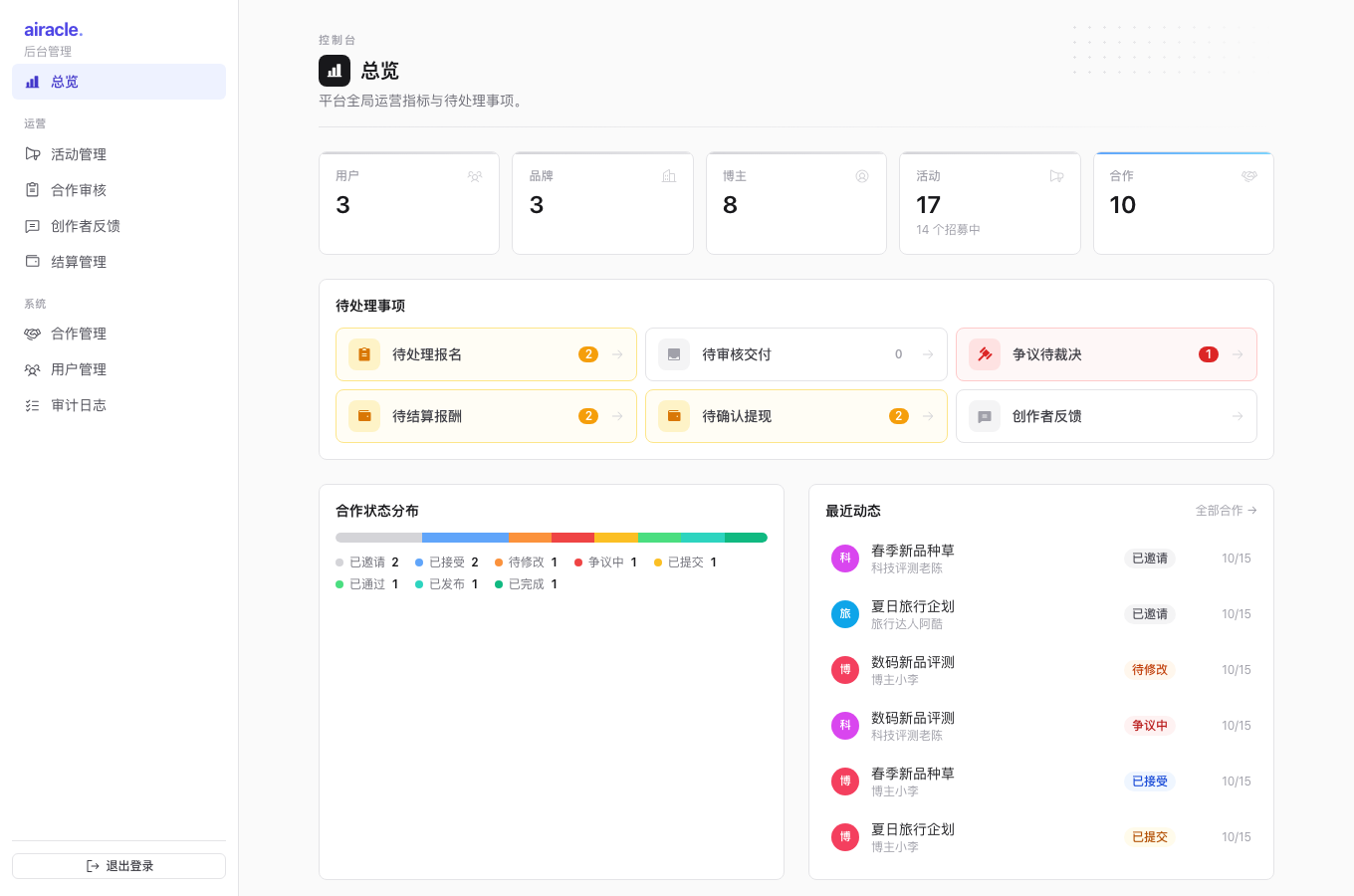Click the arrow on 待审核交付 card
The width and height of the screenshot is (1354, 896).
tap(928, 354)
